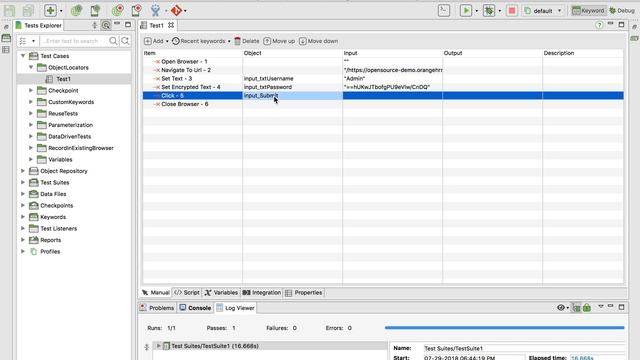Select the Close Browser - 6 step
640x360 pixels.
coord(184,104)
